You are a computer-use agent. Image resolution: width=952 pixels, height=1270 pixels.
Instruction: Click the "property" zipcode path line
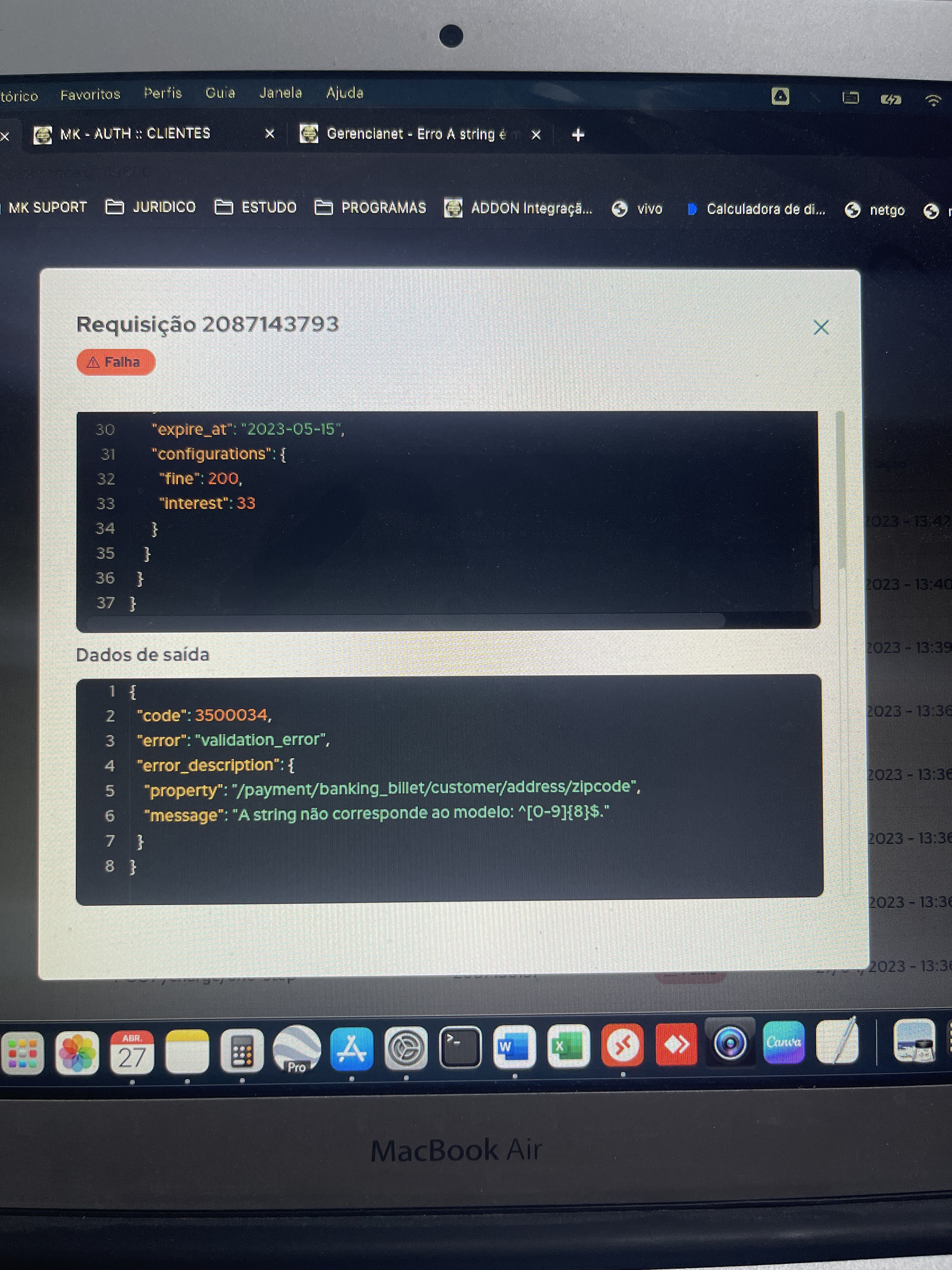(x=392, y=789)
